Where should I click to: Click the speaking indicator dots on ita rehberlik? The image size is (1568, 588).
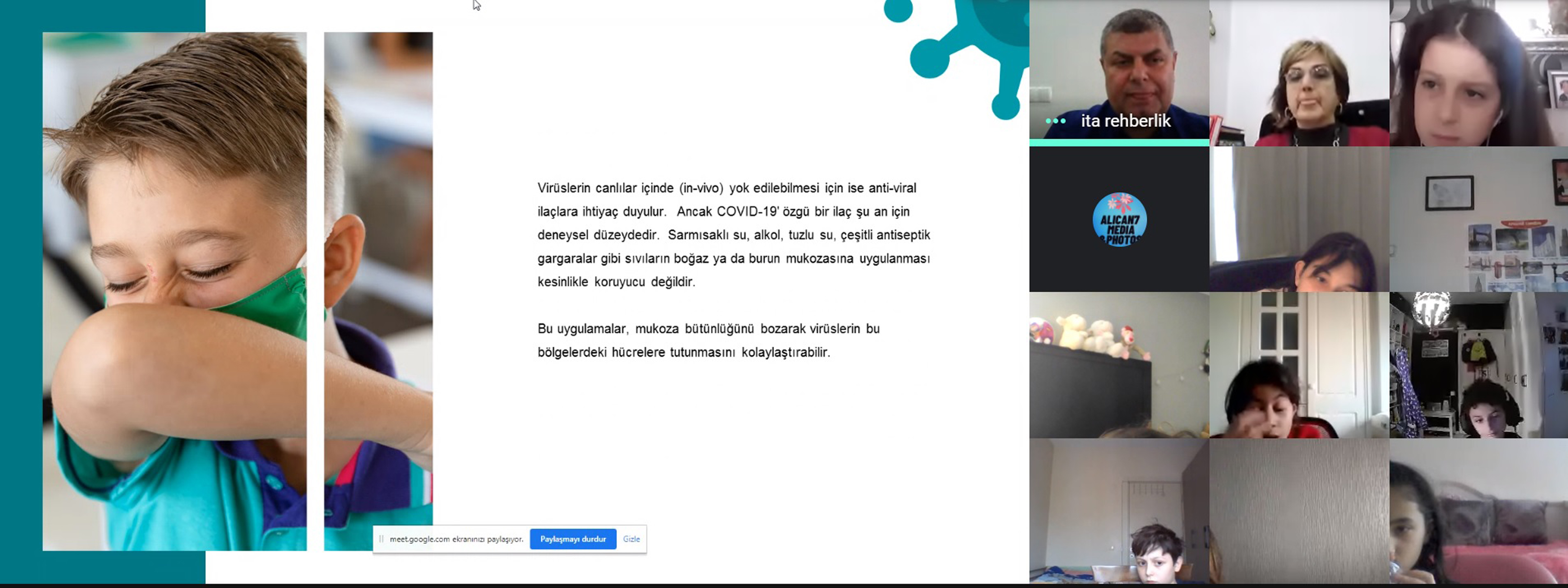coord(1056,121)
